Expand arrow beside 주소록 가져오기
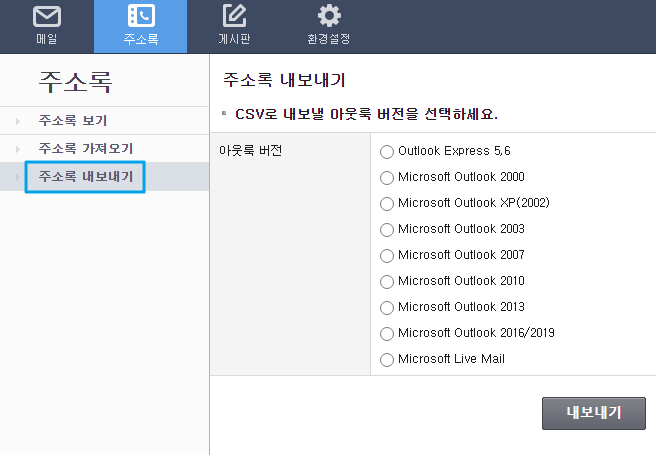Screen dimensions: 656x455 pyautogui.click(x=18, y=149)
